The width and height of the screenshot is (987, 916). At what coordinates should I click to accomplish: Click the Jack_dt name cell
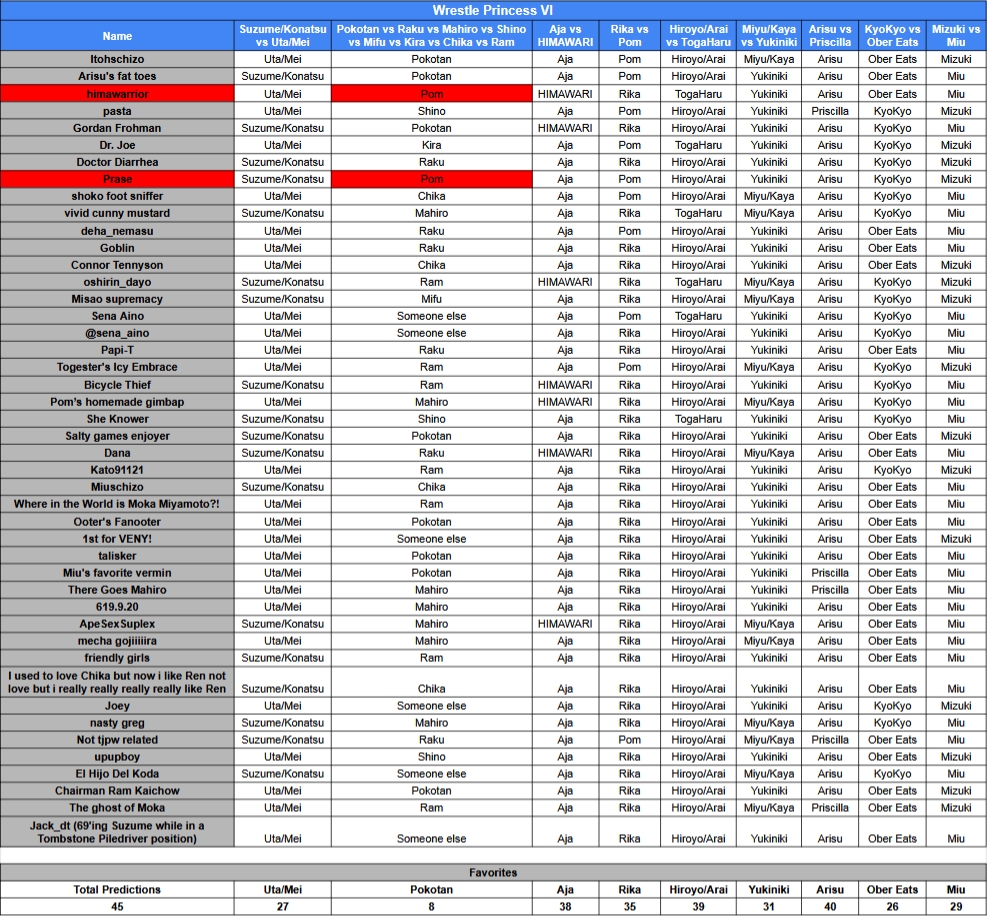click(x=117, y=832)
